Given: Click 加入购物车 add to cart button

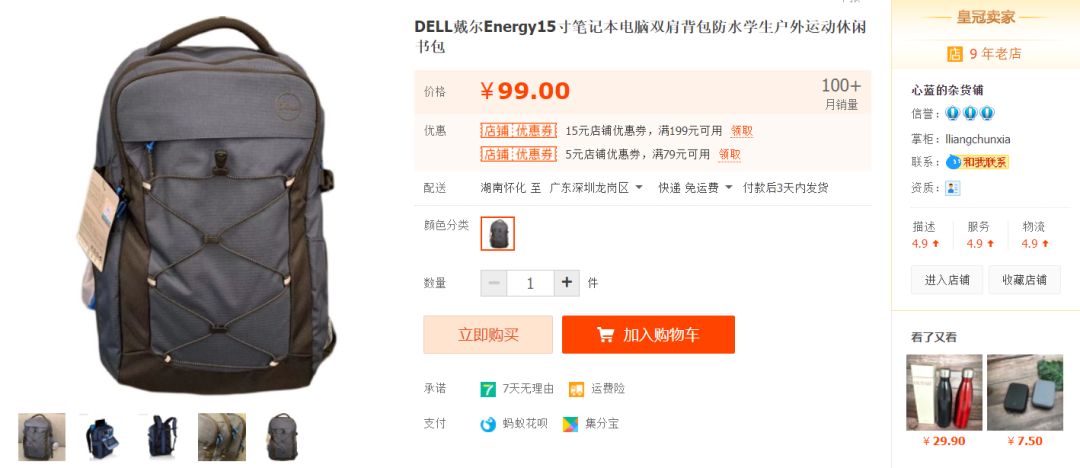Looking at the screenshot, I should pyautogui.click(x=648, y=335).
